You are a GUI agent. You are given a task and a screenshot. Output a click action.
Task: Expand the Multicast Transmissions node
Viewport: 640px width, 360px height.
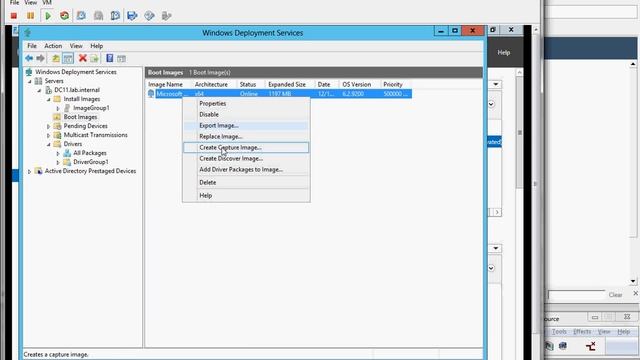click(x=49, y=135)
